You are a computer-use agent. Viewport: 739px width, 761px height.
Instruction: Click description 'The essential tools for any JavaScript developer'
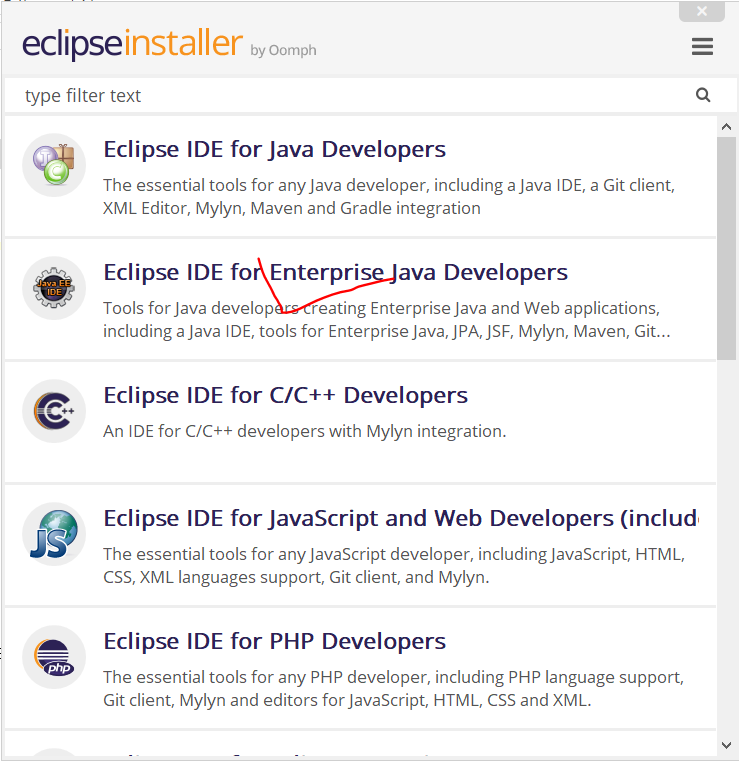pyautogui.click(x=394, y=565)
